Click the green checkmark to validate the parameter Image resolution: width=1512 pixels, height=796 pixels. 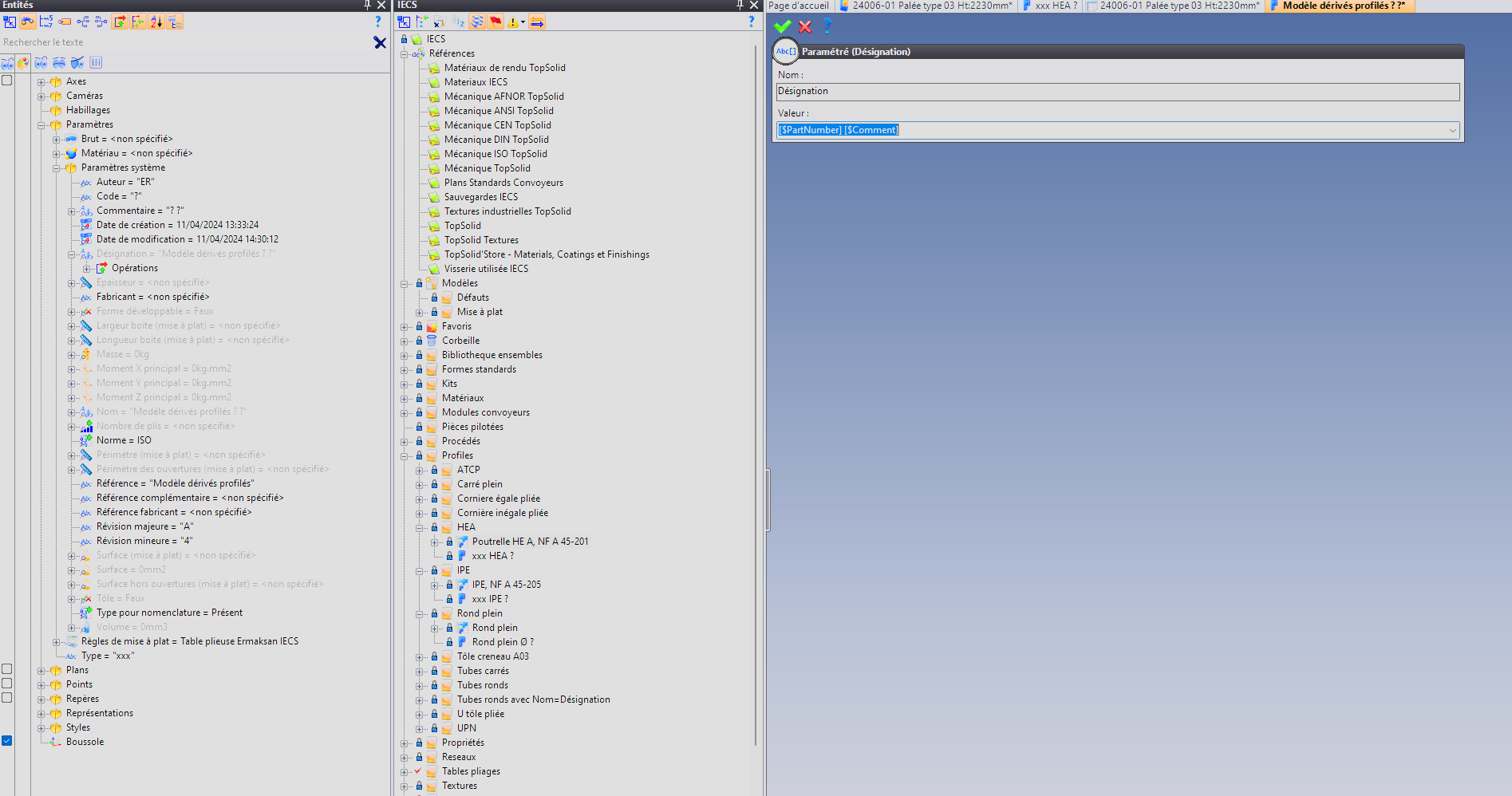tap(783, 26)
